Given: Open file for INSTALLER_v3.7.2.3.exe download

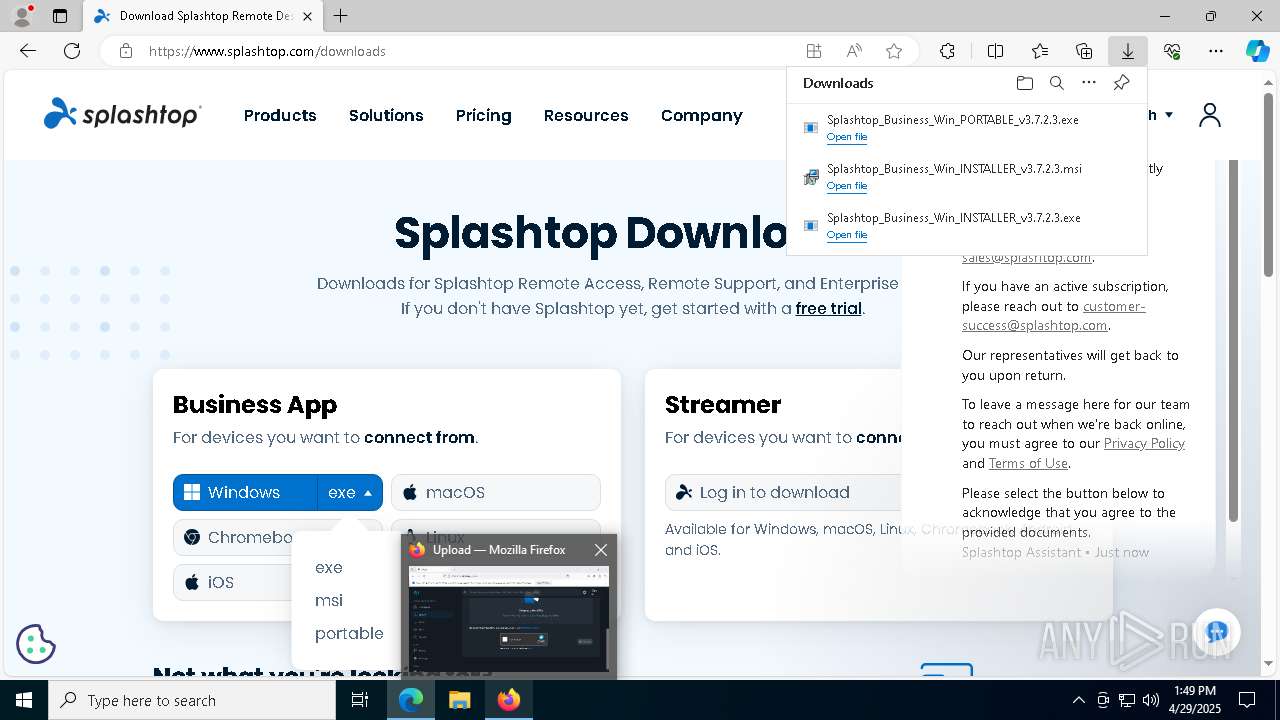Looking at the screenshot, I should click(x=846, y=235).
